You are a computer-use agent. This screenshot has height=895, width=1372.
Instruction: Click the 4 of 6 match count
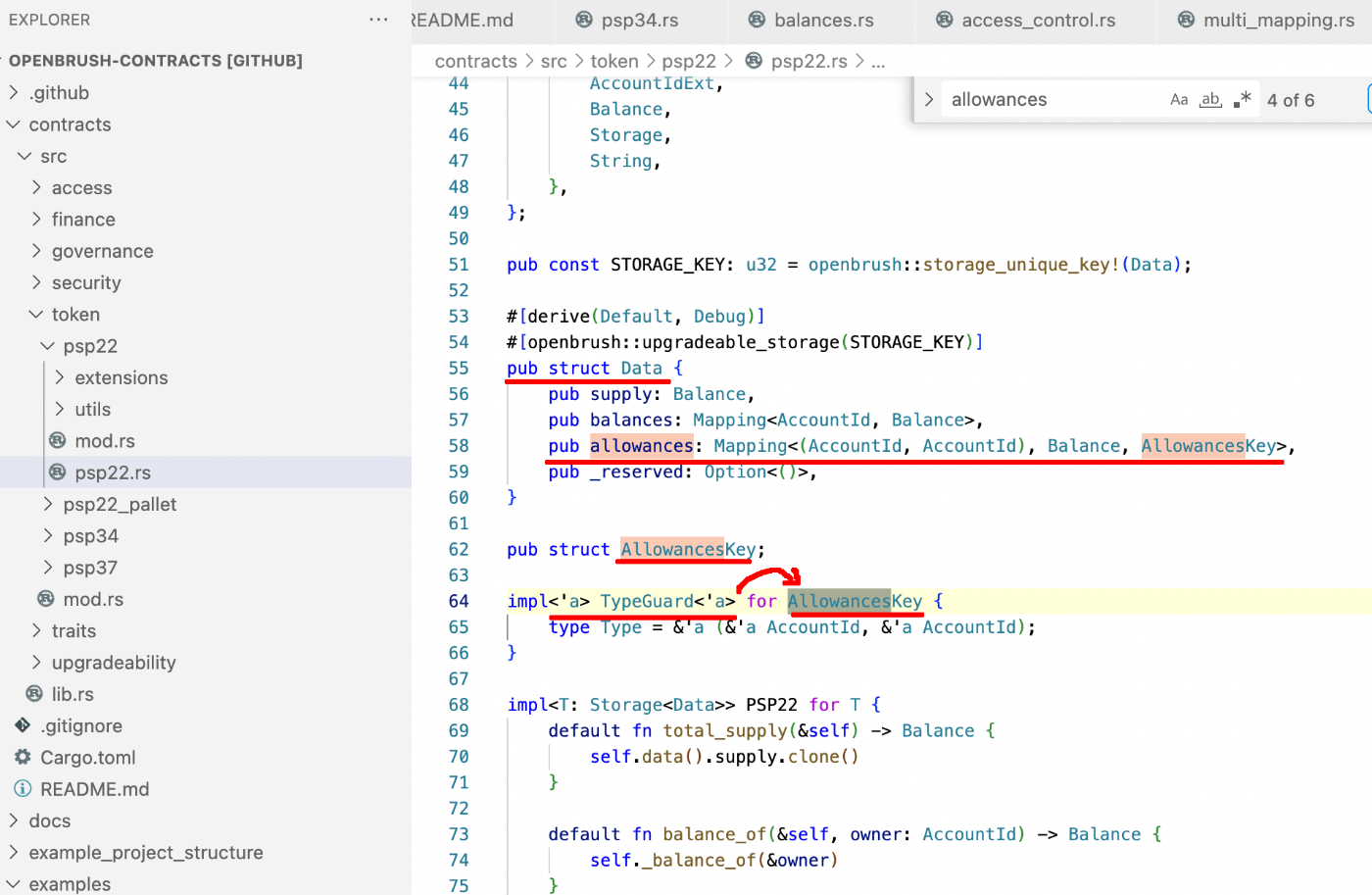coord(1291,100)
